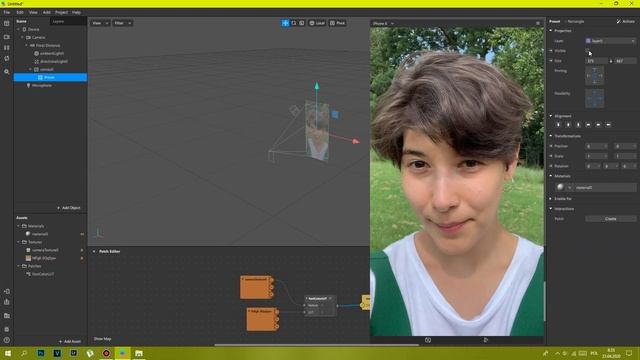Click the bug report icon in left sidebar
Image resolution: width=640 pixels, height=360 pixels.
(x=7, y=329)
